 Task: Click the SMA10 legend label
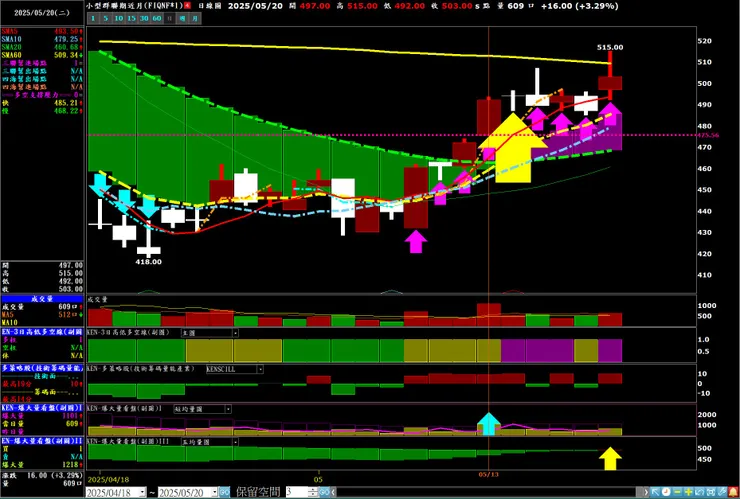tap(11, 39)
